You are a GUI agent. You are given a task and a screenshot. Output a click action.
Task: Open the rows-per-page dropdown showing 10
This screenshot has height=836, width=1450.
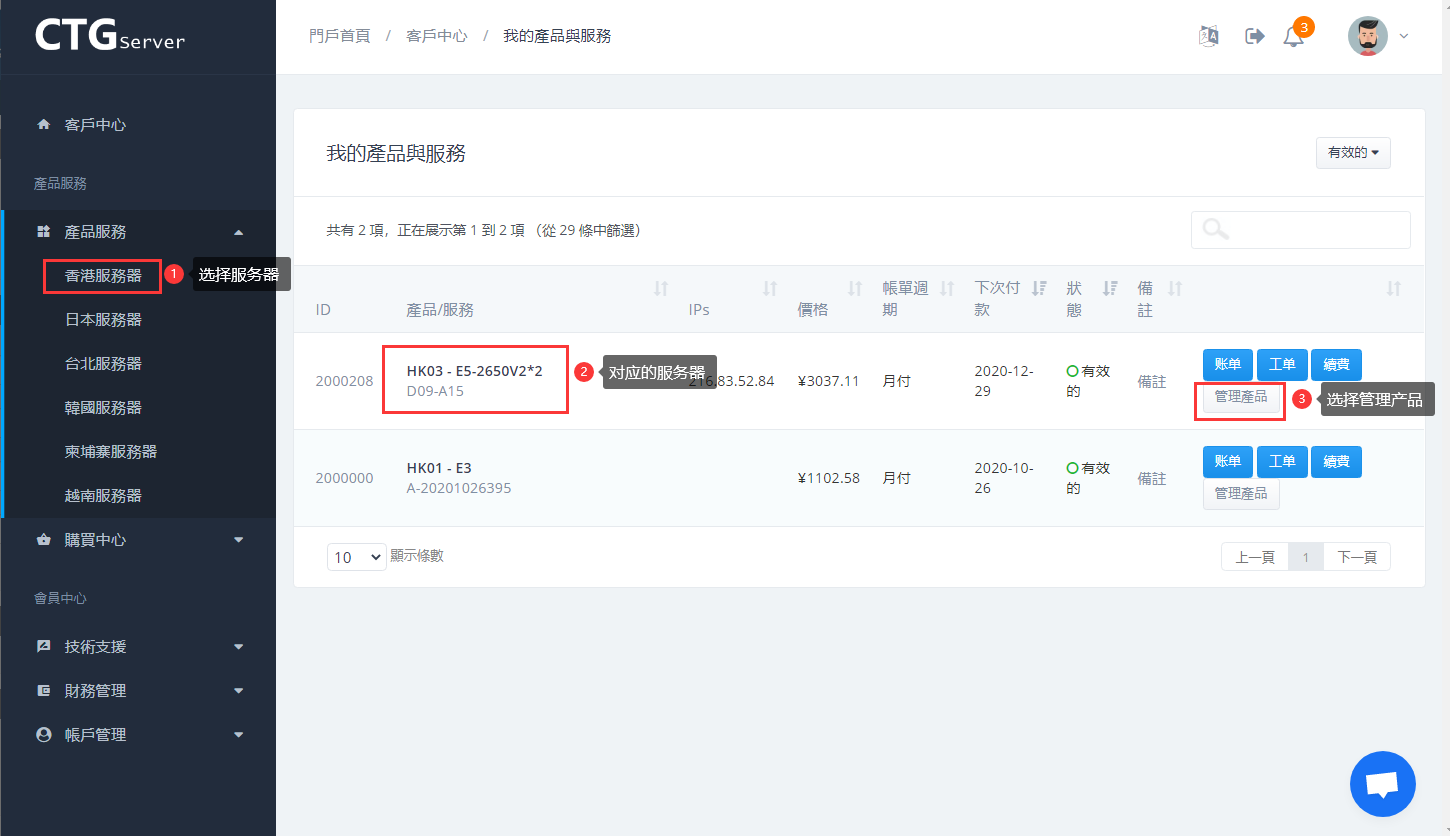(356, 557)
